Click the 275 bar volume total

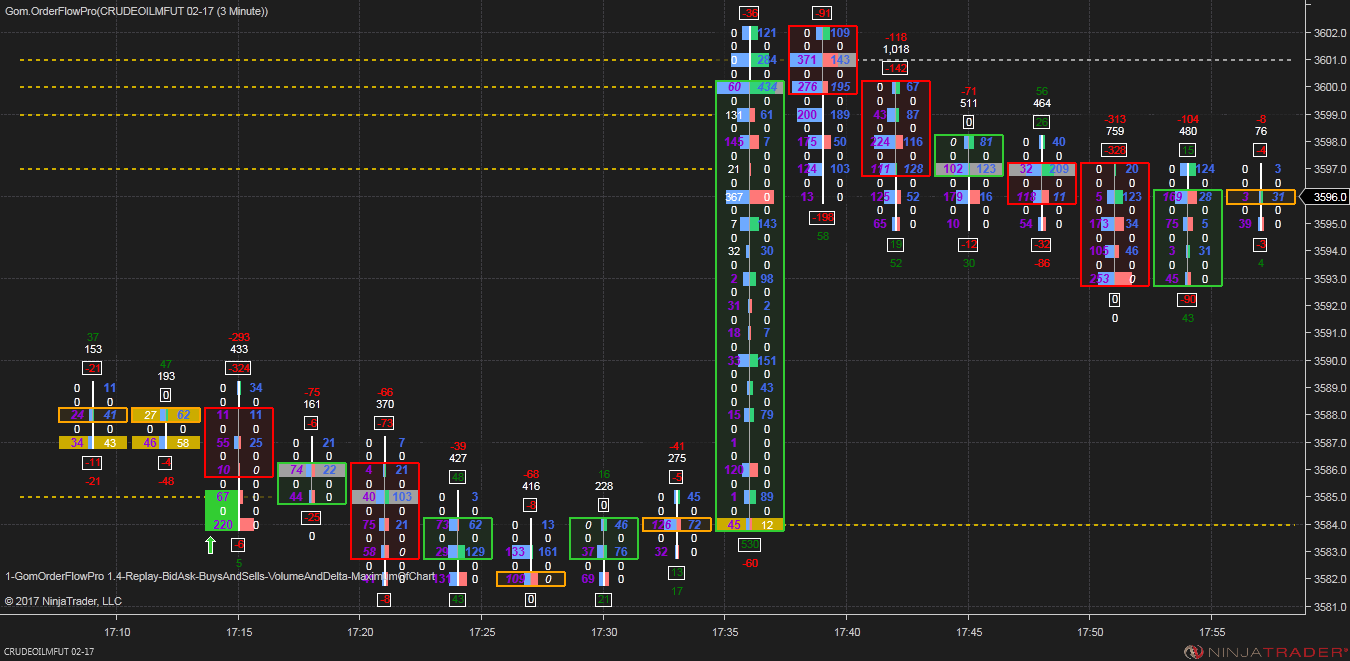(677, 459)
